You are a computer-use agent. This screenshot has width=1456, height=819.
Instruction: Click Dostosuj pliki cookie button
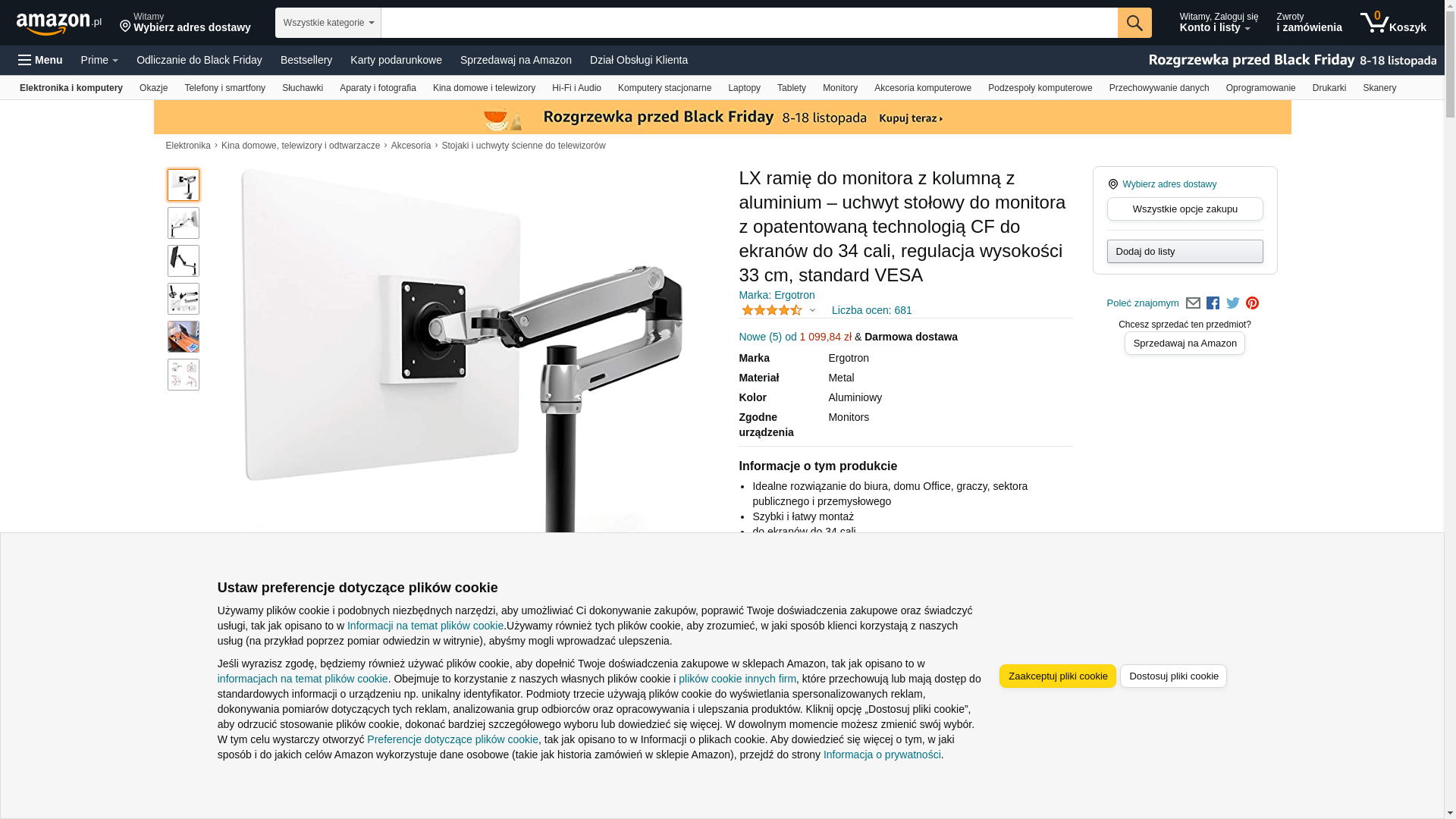tap(1173, 676)
